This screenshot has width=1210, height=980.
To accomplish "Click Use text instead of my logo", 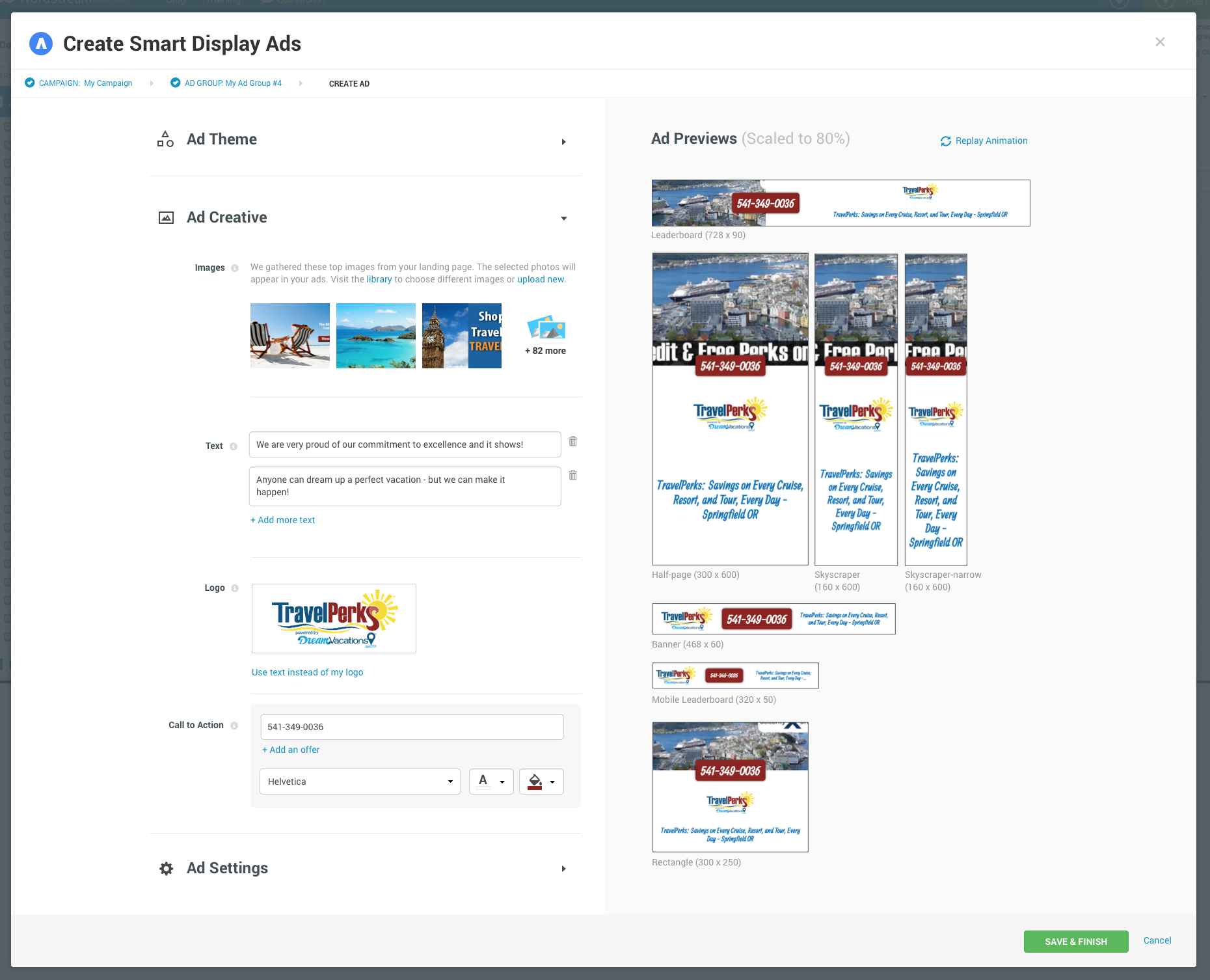I will click(308, 672).
